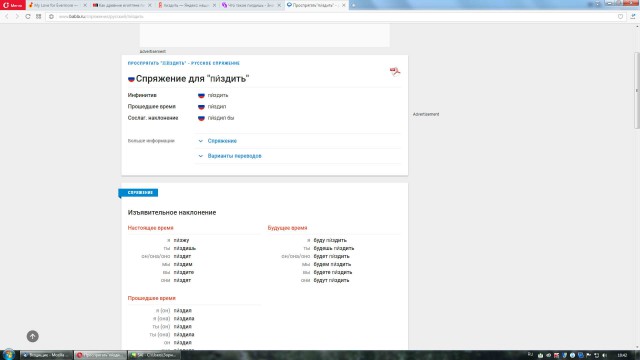
Task: Select the Сослаг. наклонение label
Action: pos(153,118)
